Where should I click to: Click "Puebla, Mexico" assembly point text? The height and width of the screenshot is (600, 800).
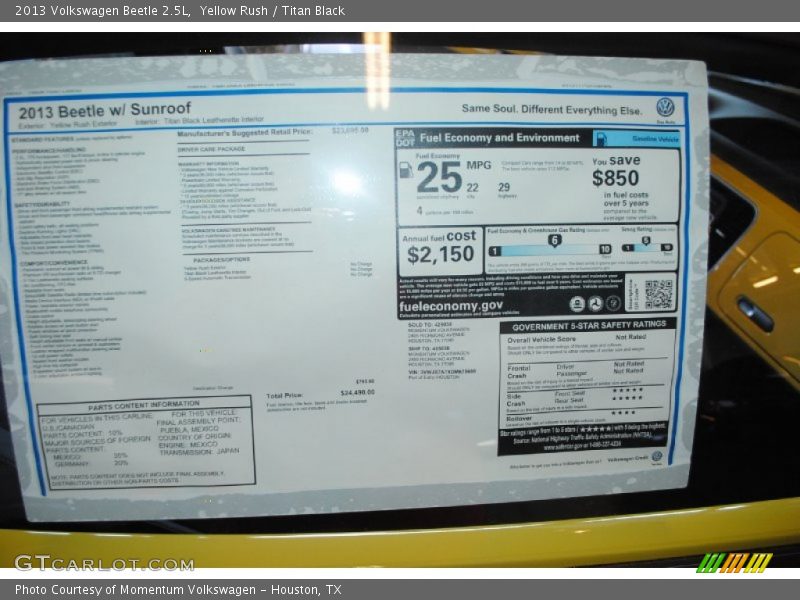(x=189, y=429)
